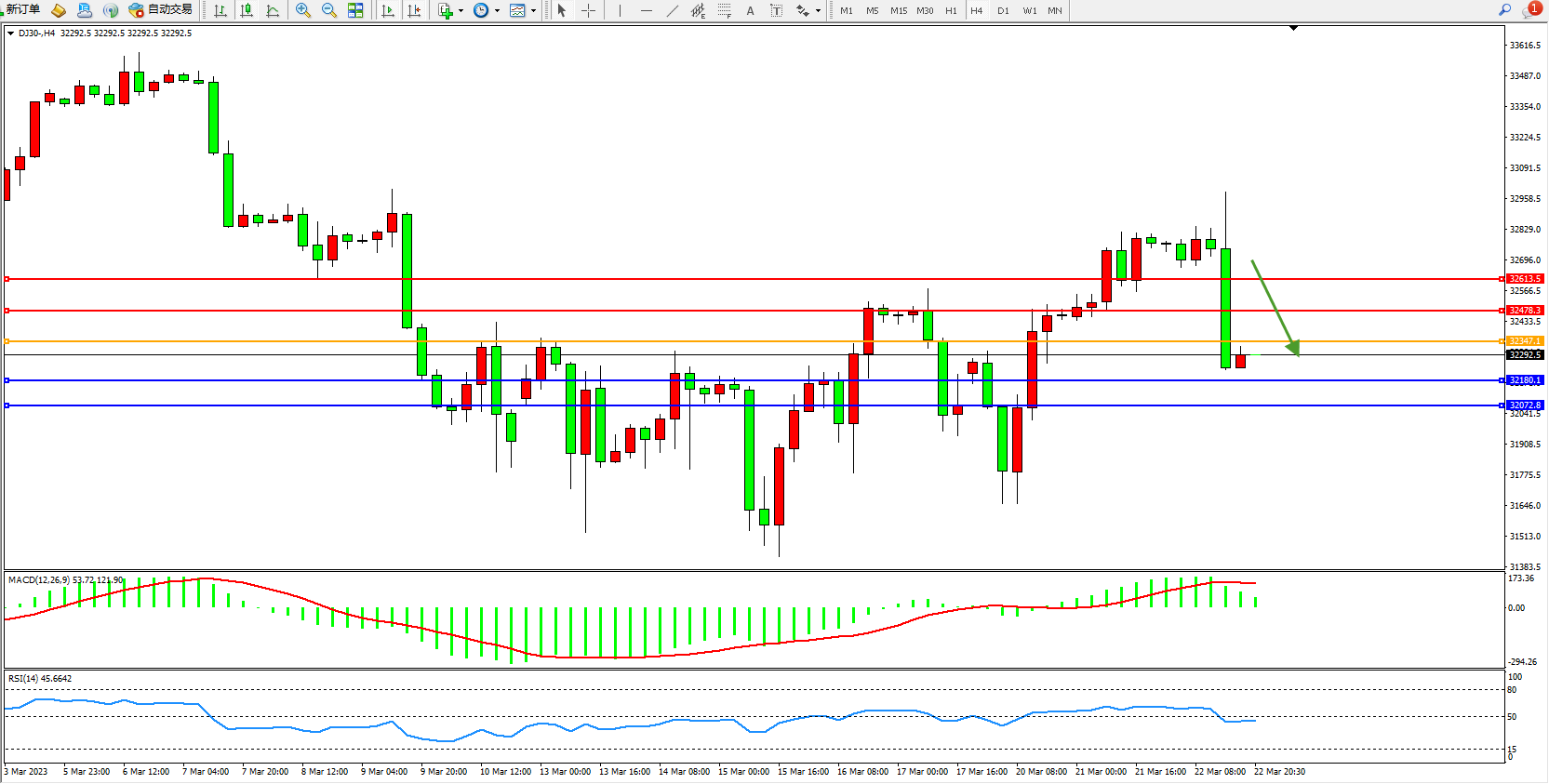The height and width of the screenshot is (784, 1549).
Task: Toggle chart auto scroll
Action: click(x=388, y=11)
